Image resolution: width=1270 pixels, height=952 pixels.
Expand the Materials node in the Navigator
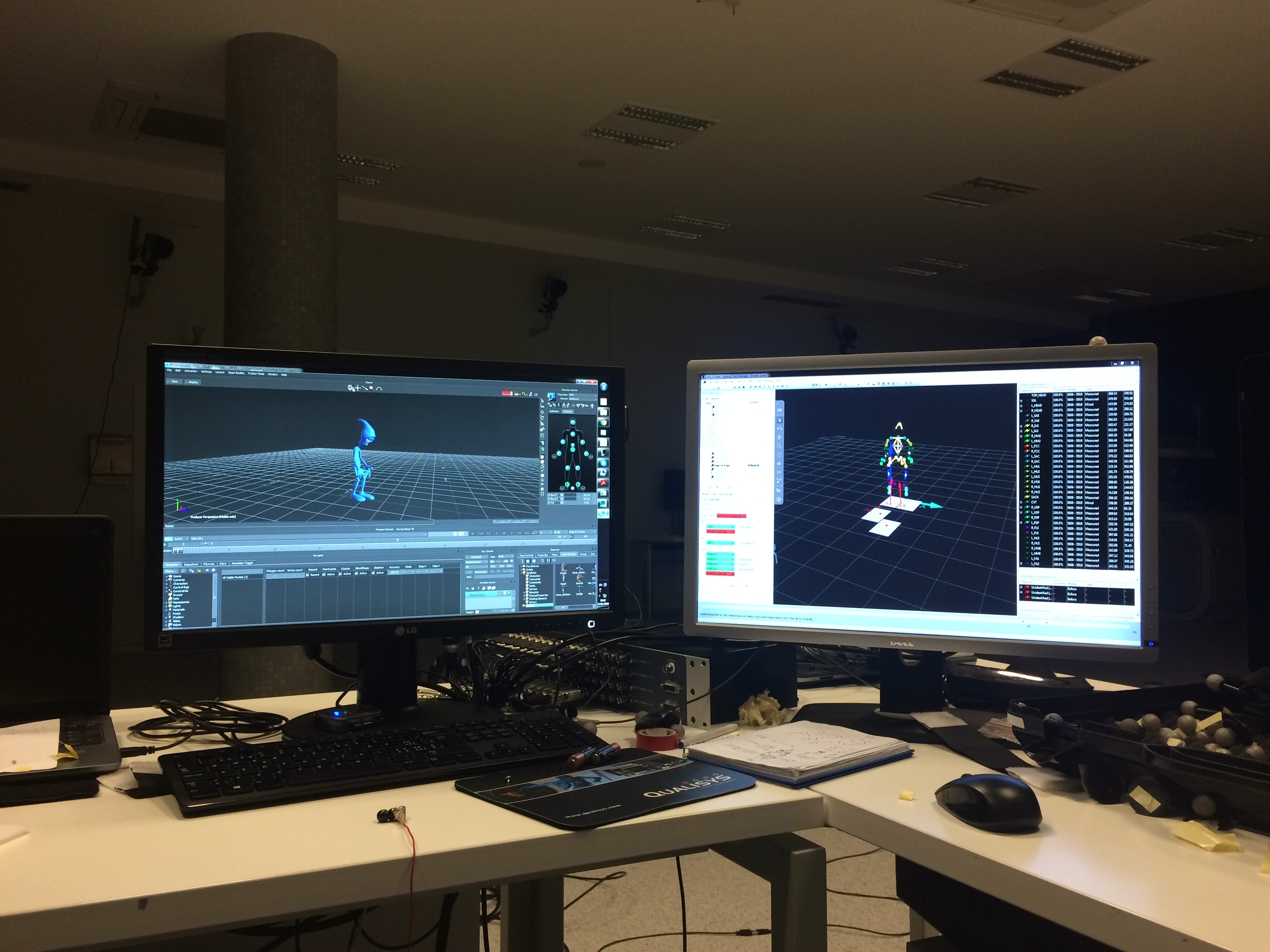tap(166, 610)
